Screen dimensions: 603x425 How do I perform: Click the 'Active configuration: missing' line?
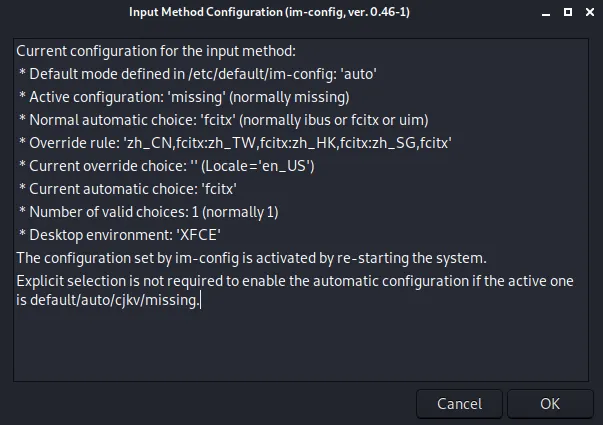[185, 97]
